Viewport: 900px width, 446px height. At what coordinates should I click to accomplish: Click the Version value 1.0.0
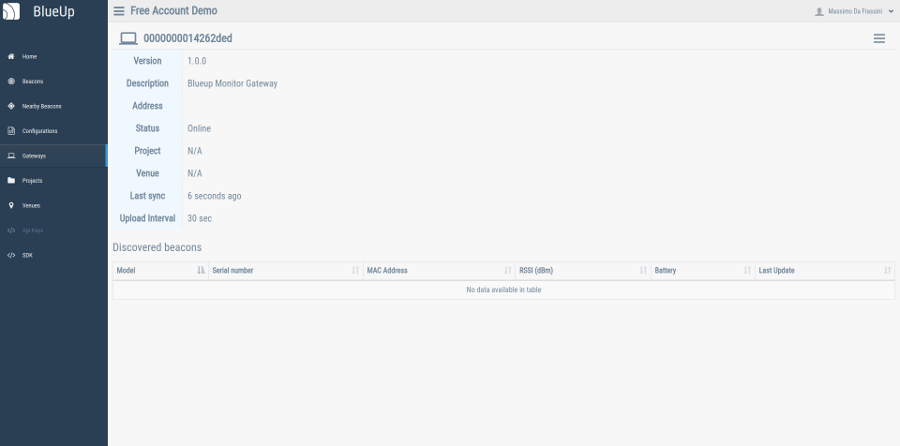coord(197,61)
